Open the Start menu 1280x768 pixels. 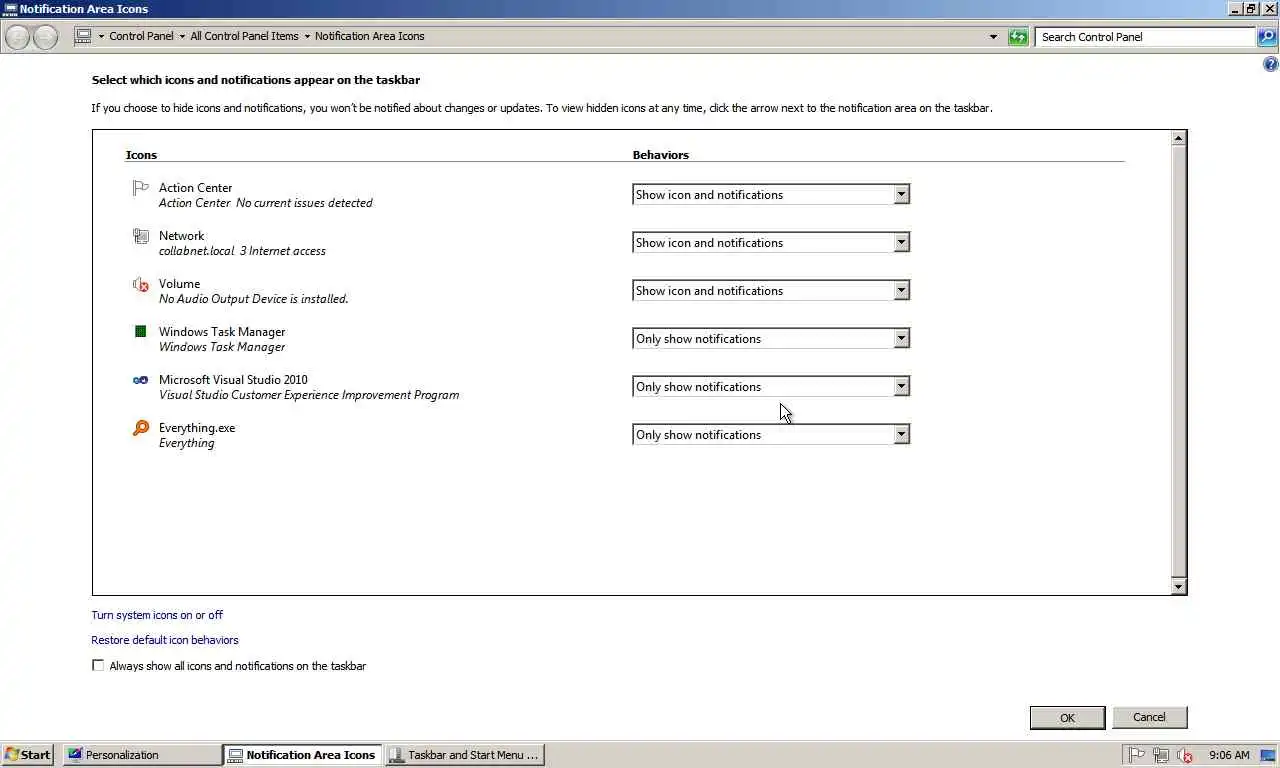pos(28,755)
